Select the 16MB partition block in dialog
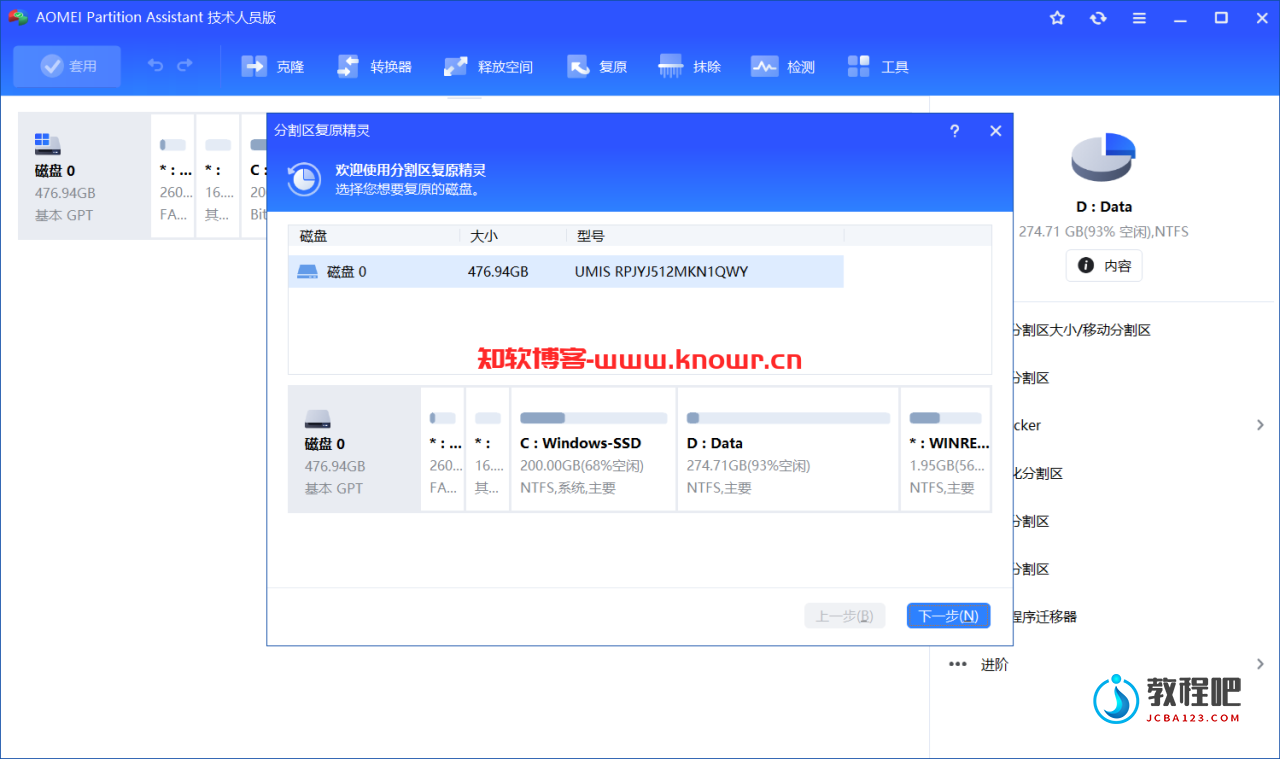Screen dimensions: 1280x759 488,449
